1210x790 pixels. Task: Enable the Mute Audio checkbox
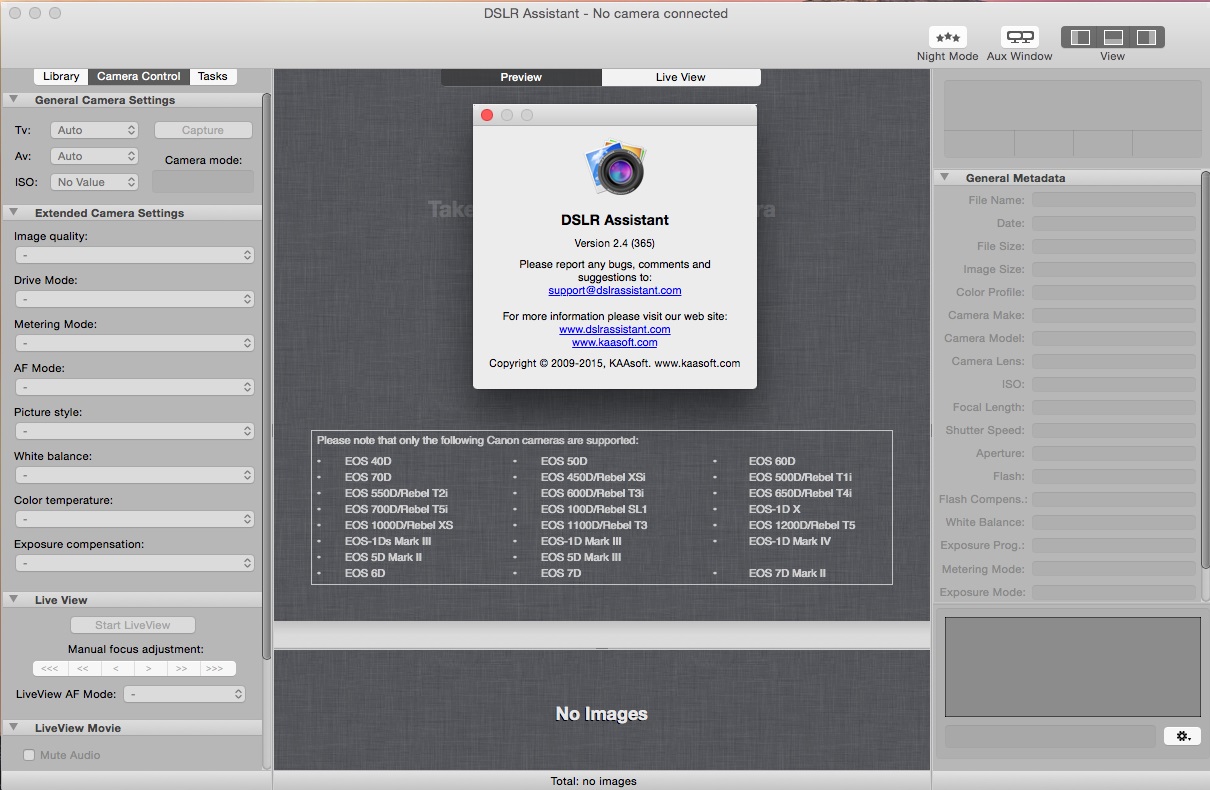(29, 755)
